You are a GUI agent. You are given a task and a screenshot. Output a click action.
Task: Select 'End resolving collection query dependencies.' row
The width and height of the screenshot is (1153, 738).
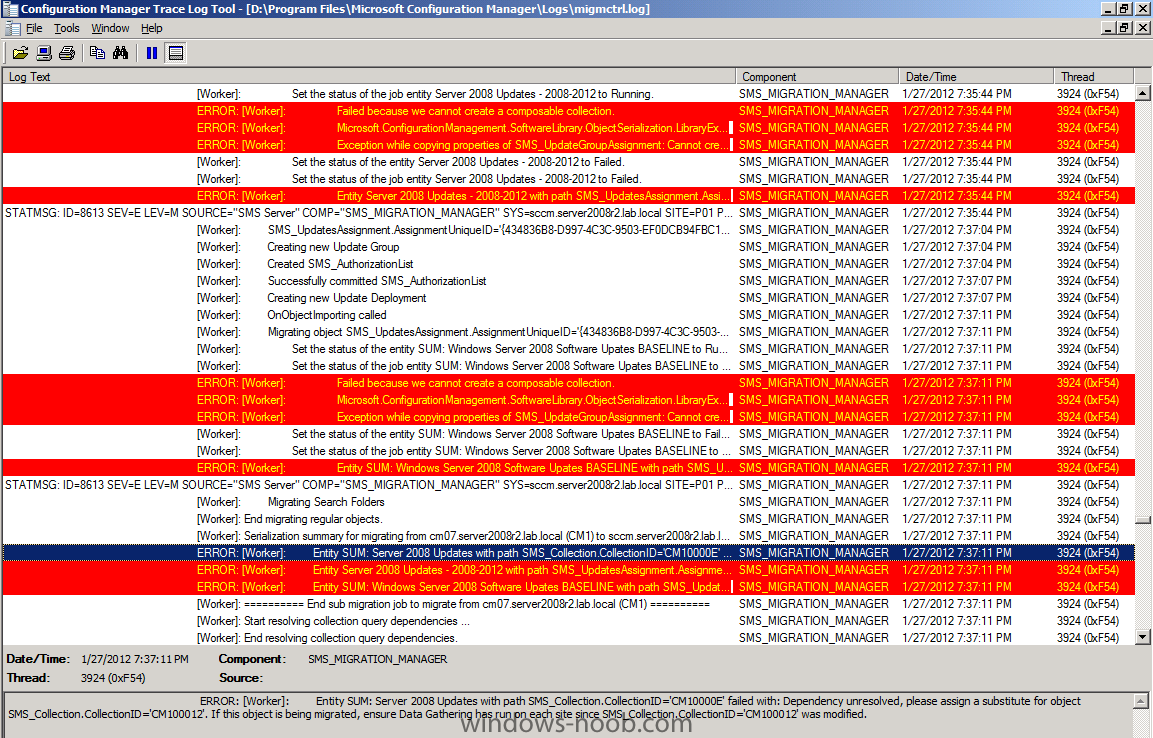click(568, 637)
